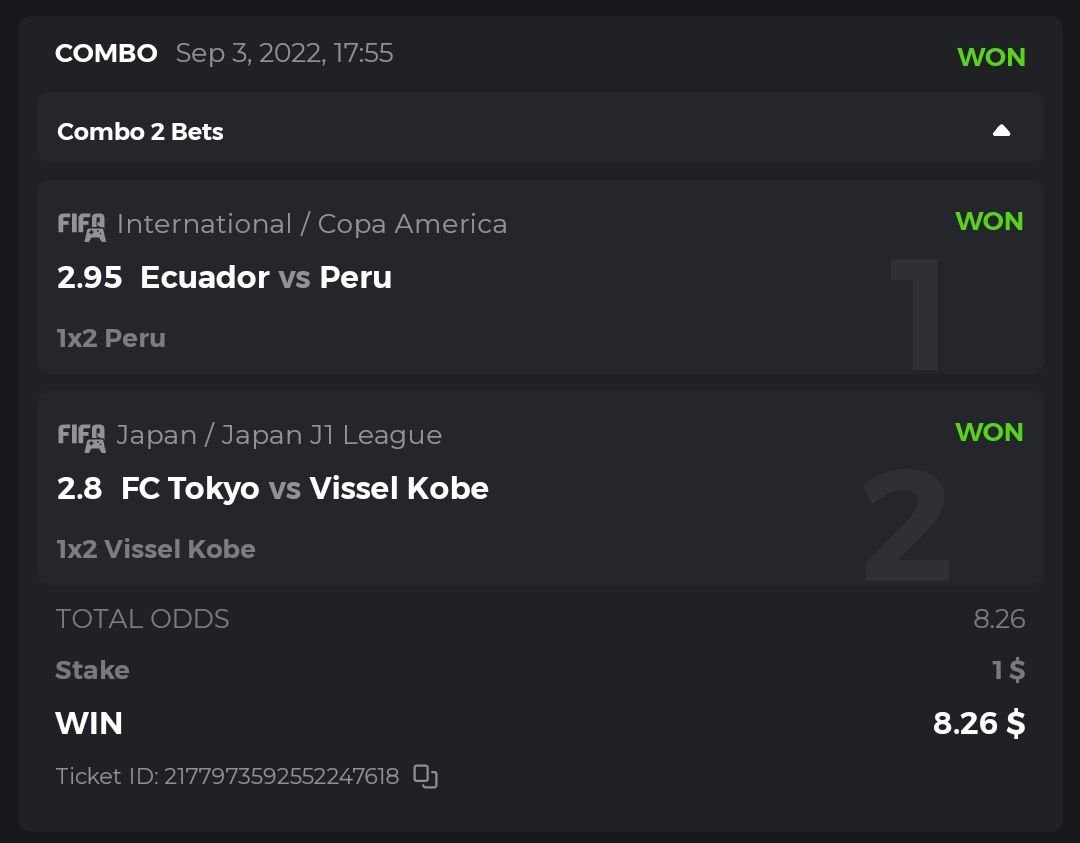Click the FIFA esports icon beside Copa America
This screenshot has width=1080, height=843.
pyautogui.click(x=81, y=226)
